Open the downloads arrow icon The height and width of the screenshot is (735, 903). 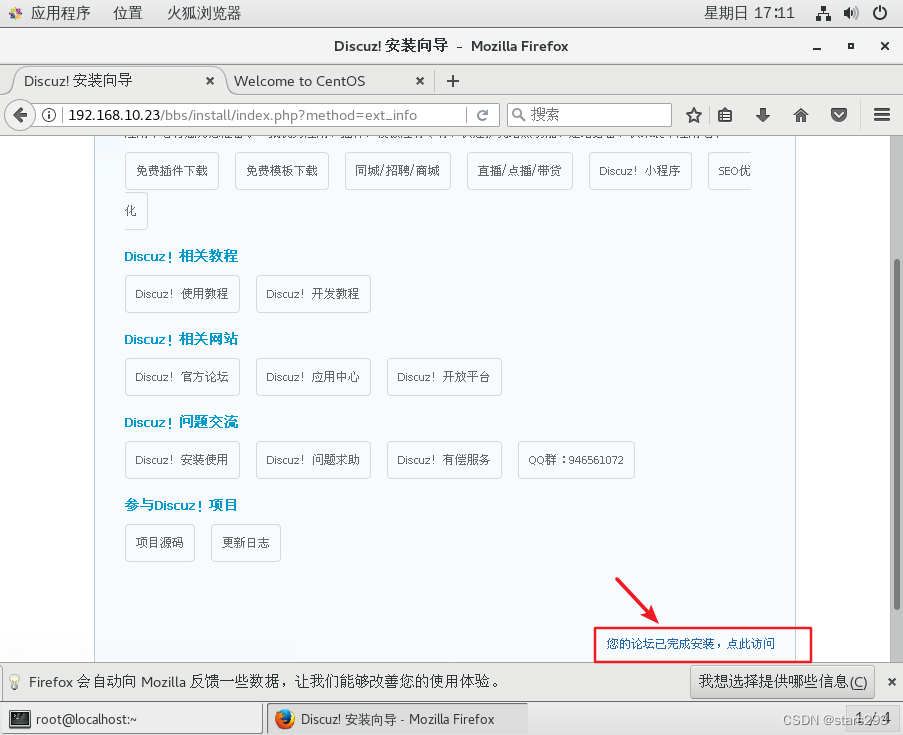pyautogui.click(x=762, y=115)
